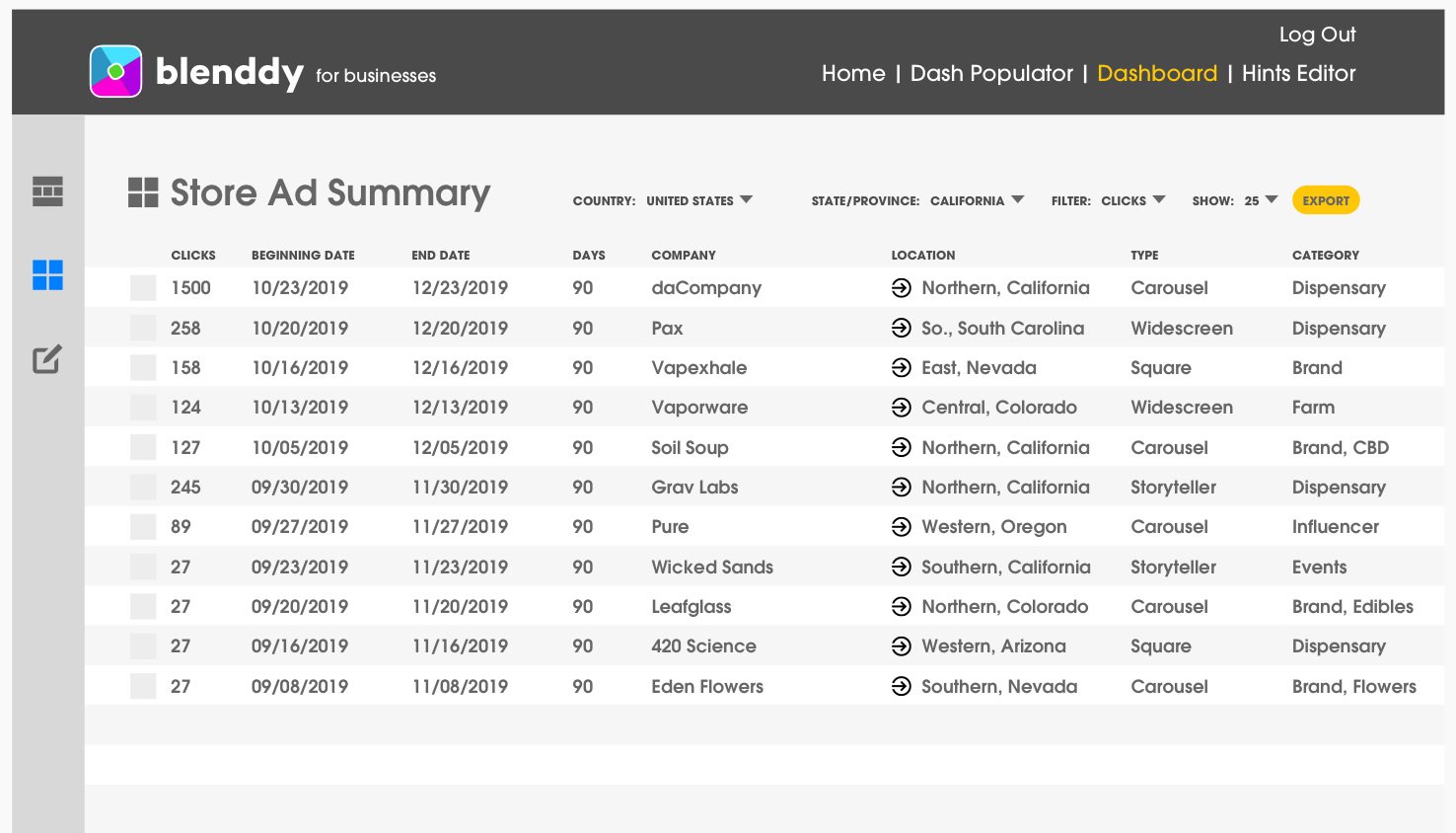Viewport: 1456px width, 833px height.
Task: Click the 1500 clicks value
Action: (190, 288)
